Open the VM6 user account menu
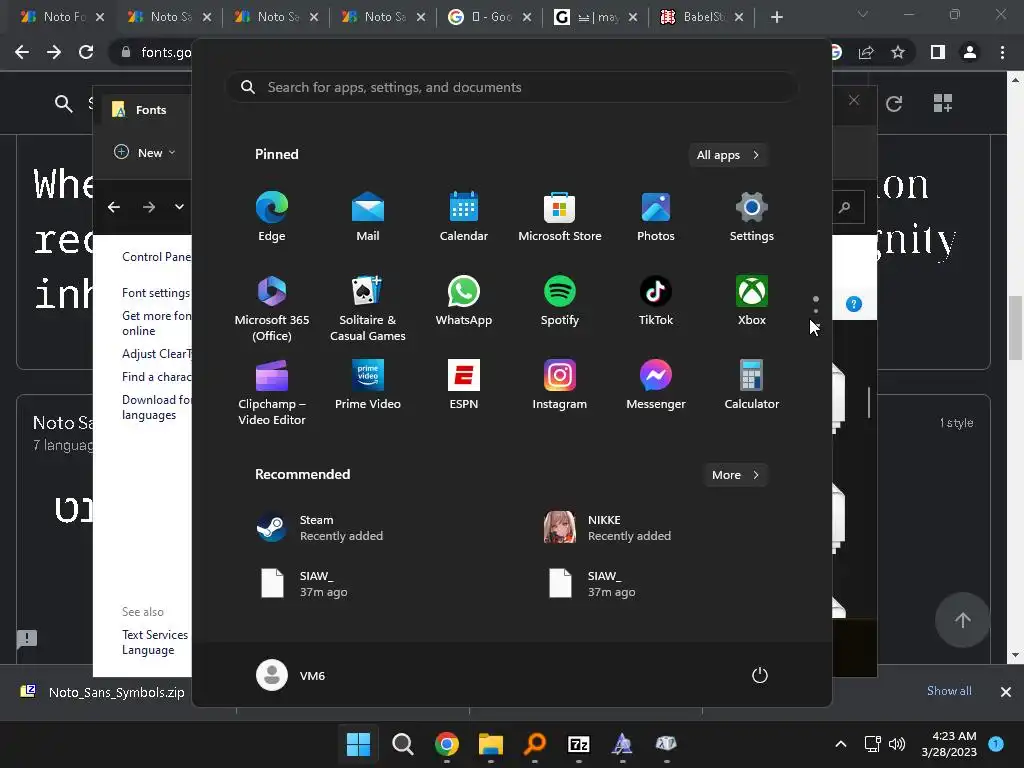The width and height of the screenshot is (1024, 768). point(291,675)
